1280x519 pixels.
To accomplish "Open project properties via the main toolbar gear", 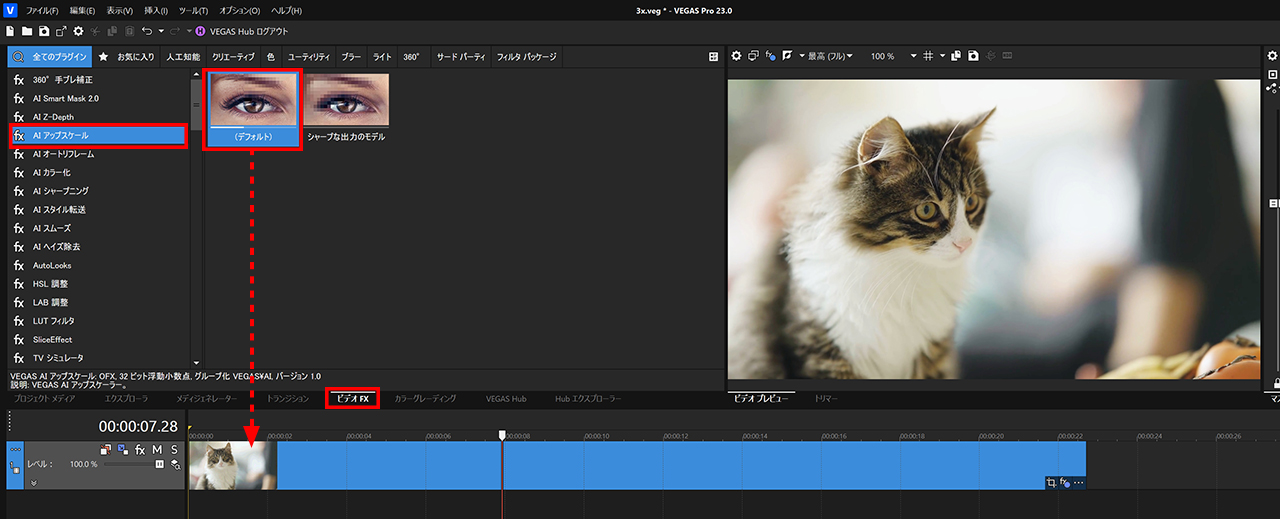I will 78,31.
